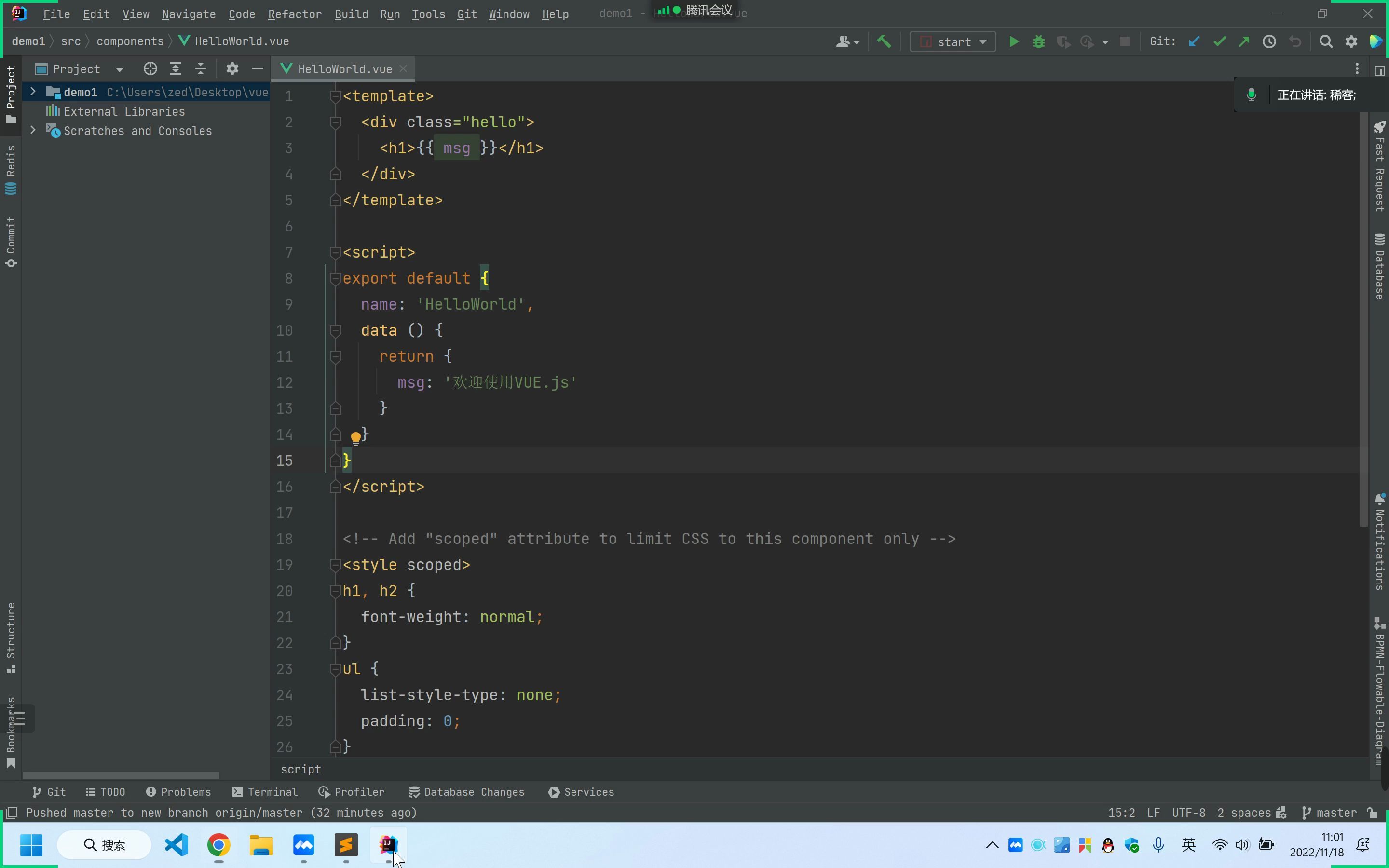Open Project panel options gear
This screenshot has width=1389, height=868.
pos(232,69)
